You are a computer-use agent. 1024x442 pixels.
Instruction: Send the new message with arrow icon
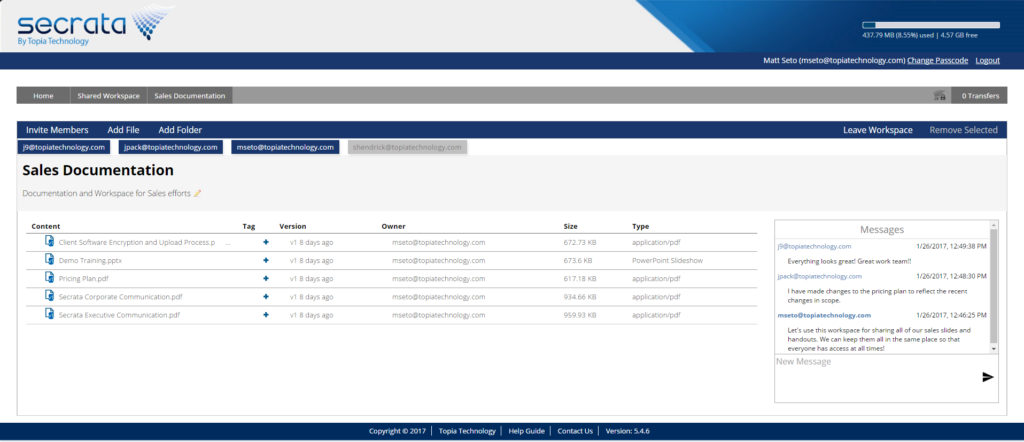pos(987,377)
